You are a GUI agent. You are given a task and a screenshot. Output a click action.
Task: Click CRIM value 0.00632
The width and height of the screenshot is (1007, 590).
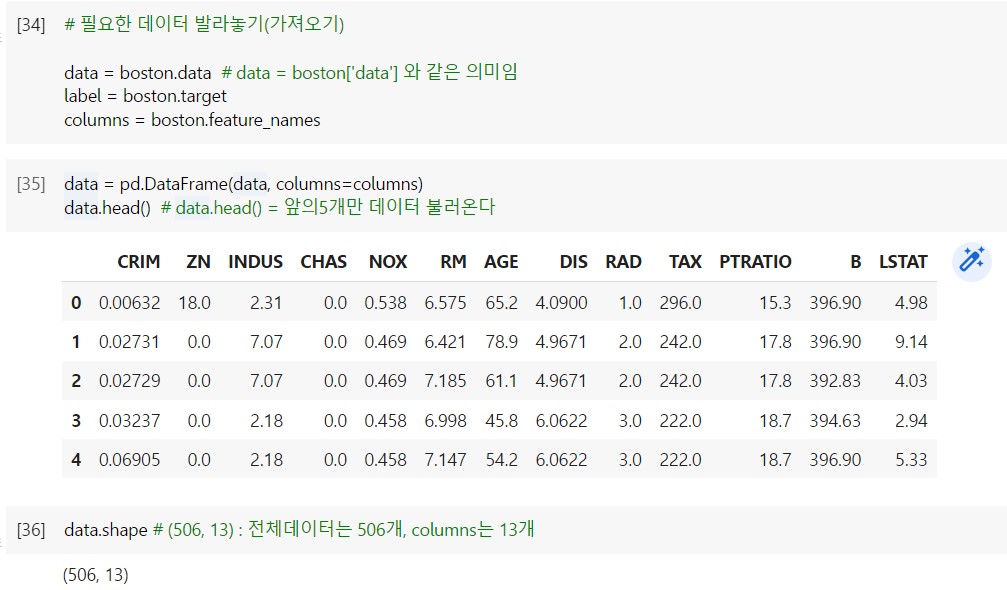130,303
